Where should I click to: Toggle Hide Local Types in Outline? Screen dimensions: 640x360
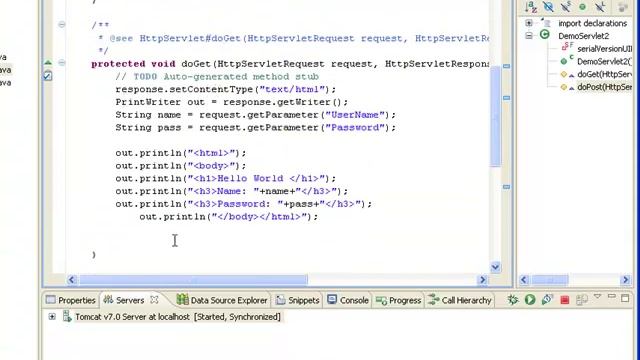tap(600, 7)
